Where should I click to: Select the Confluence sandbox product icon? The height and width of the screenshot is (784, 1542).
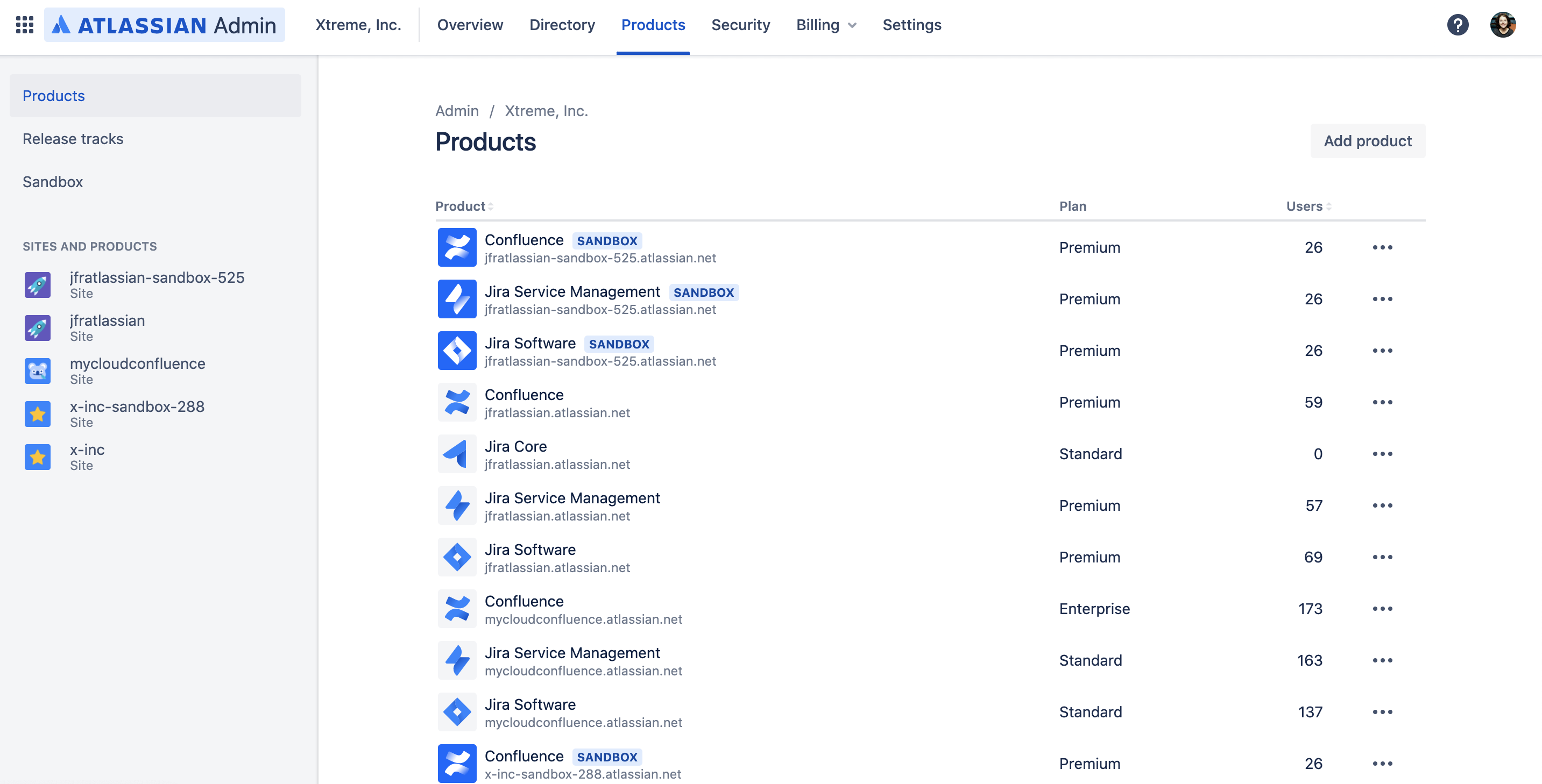click(457, 247)
